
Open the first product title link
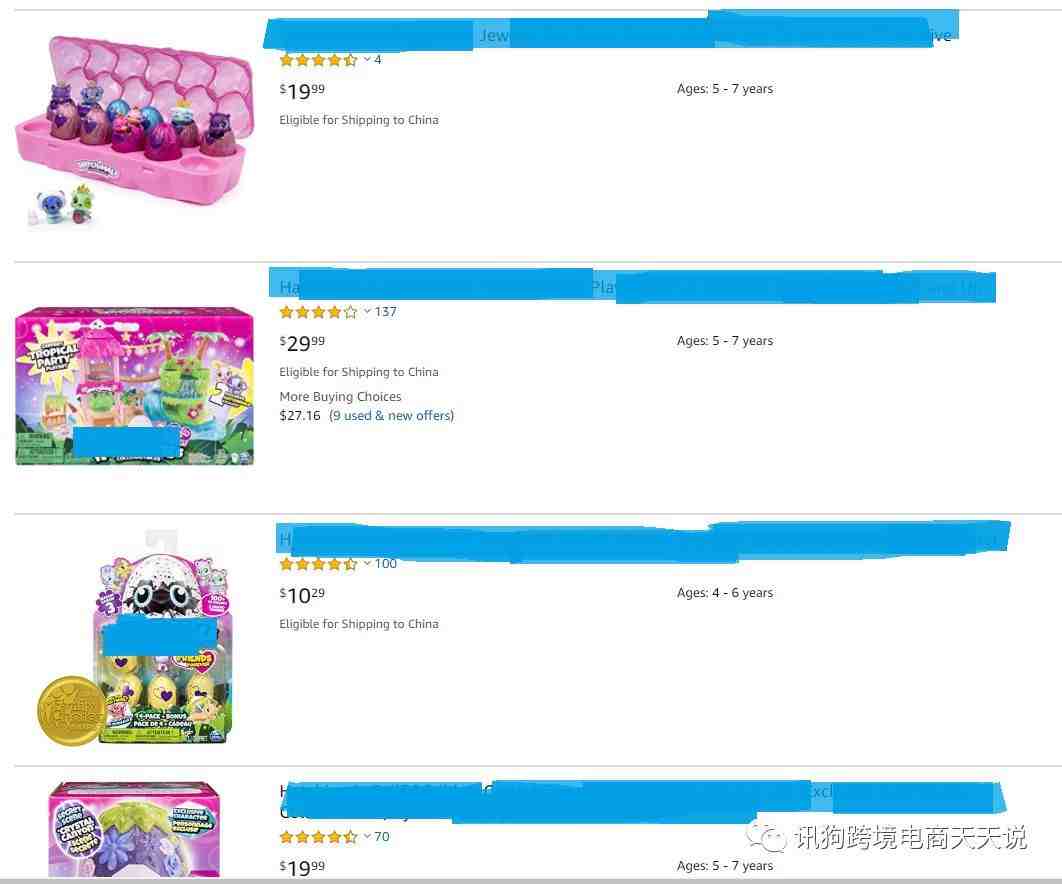612,33
